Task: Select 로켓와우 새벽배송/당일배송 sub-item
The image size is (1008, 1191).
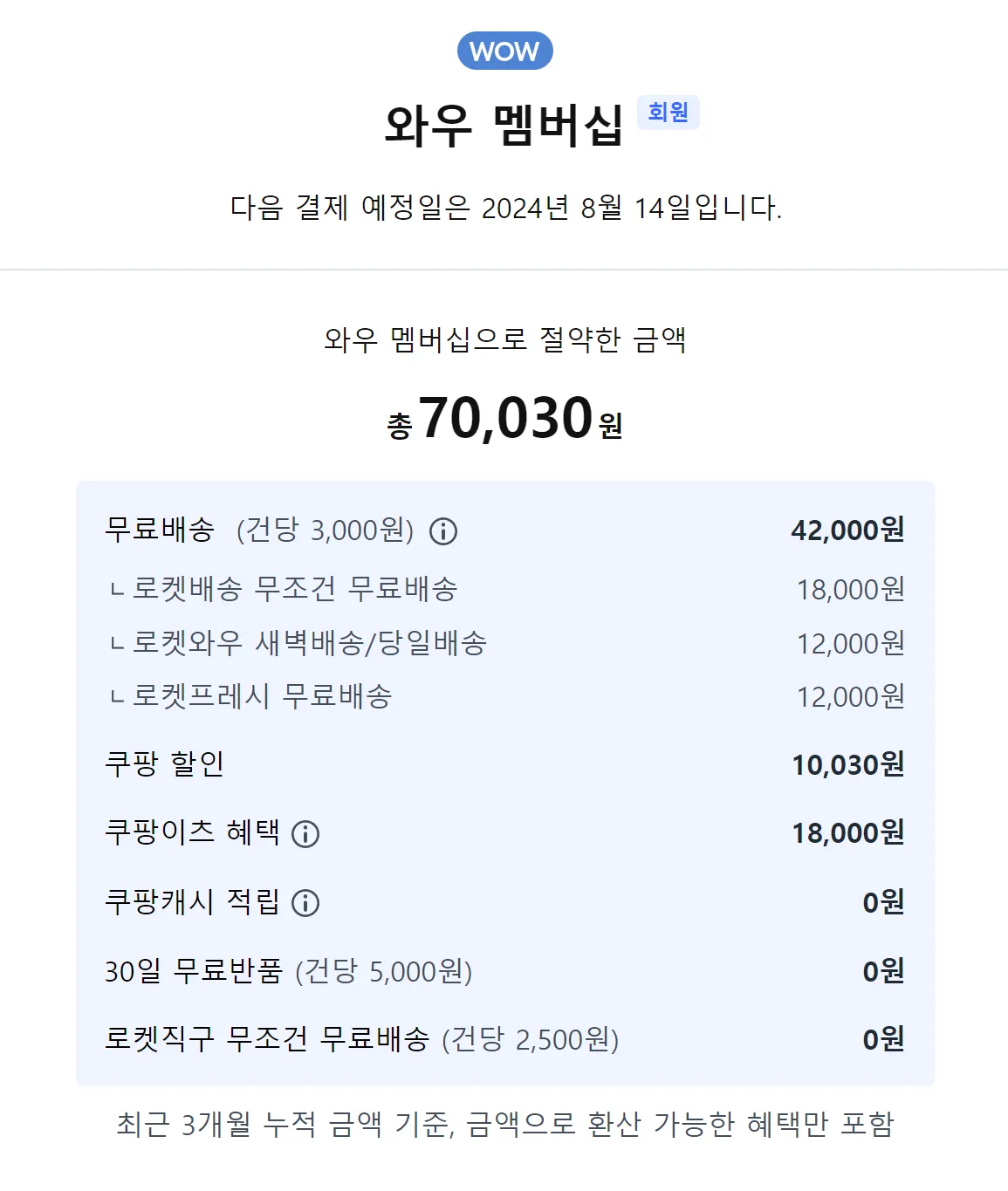Action: [309, 643]
